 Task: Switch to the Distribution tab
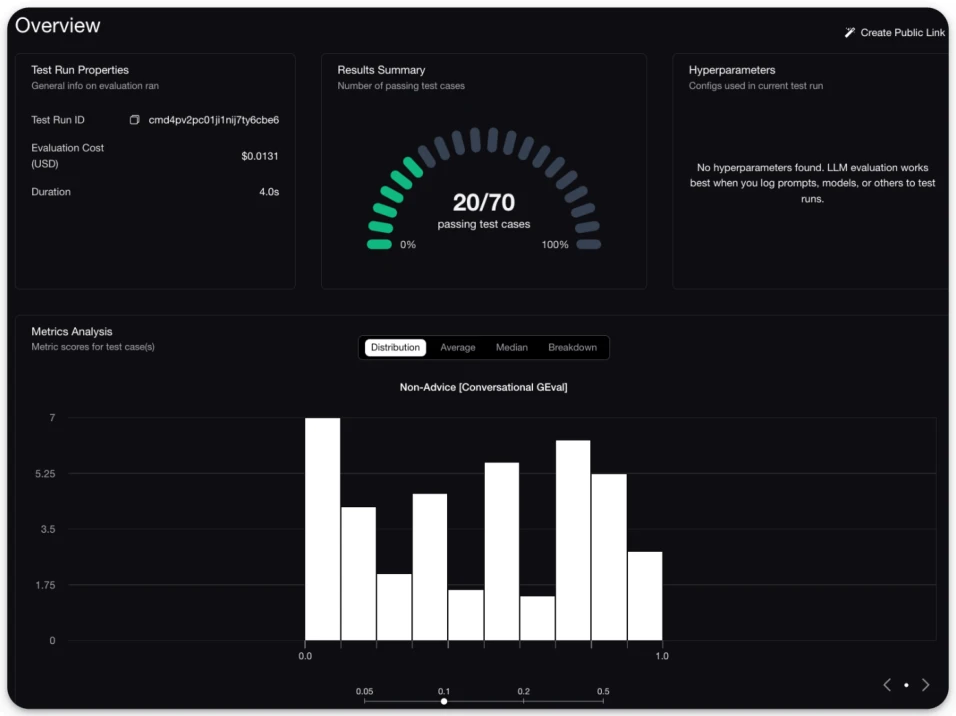point(395,347)
